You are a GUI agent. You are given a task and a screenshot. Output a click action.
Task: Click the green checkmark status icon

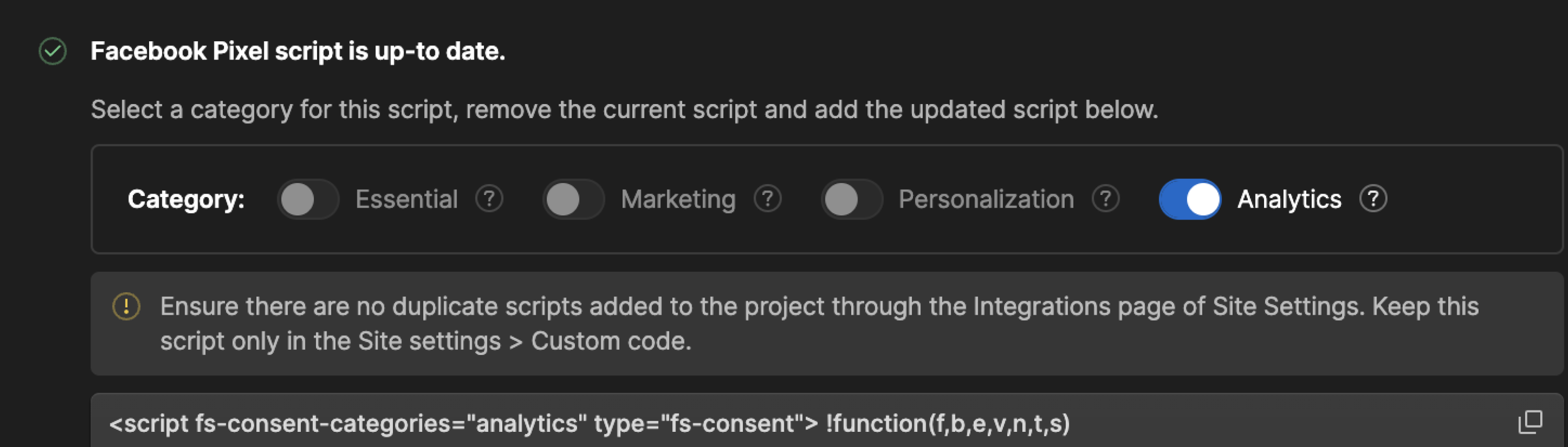pyautogui.click(x=53, y=51)
